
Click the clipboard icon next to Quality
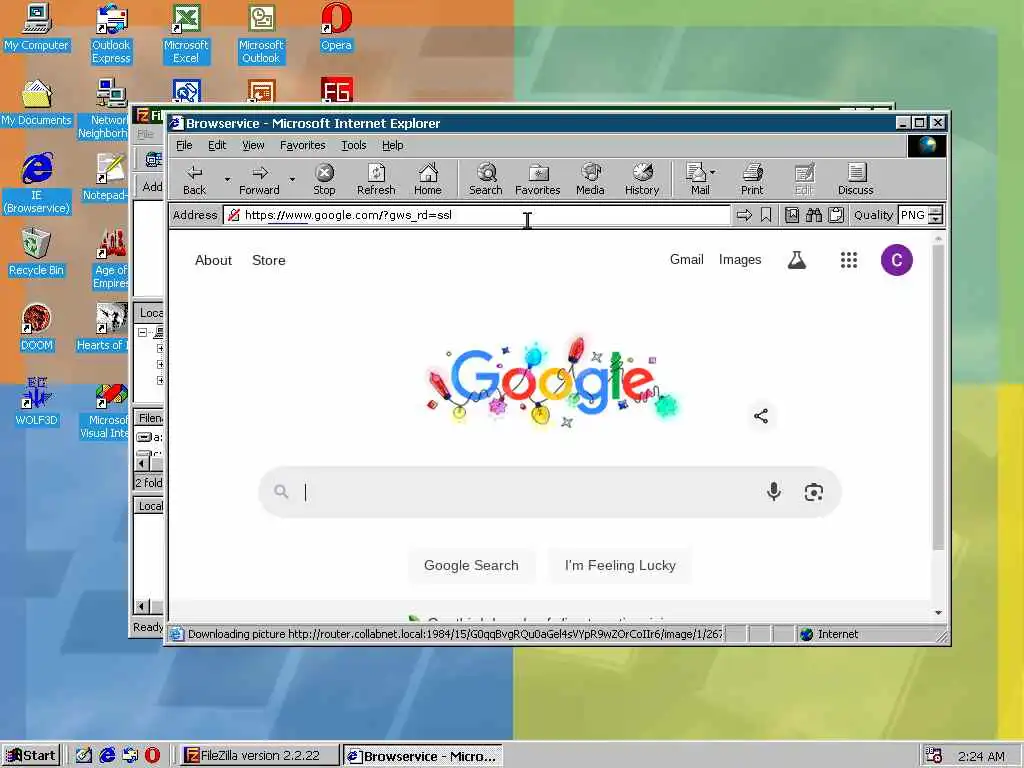pyautogui.click(x=836, y=215)
